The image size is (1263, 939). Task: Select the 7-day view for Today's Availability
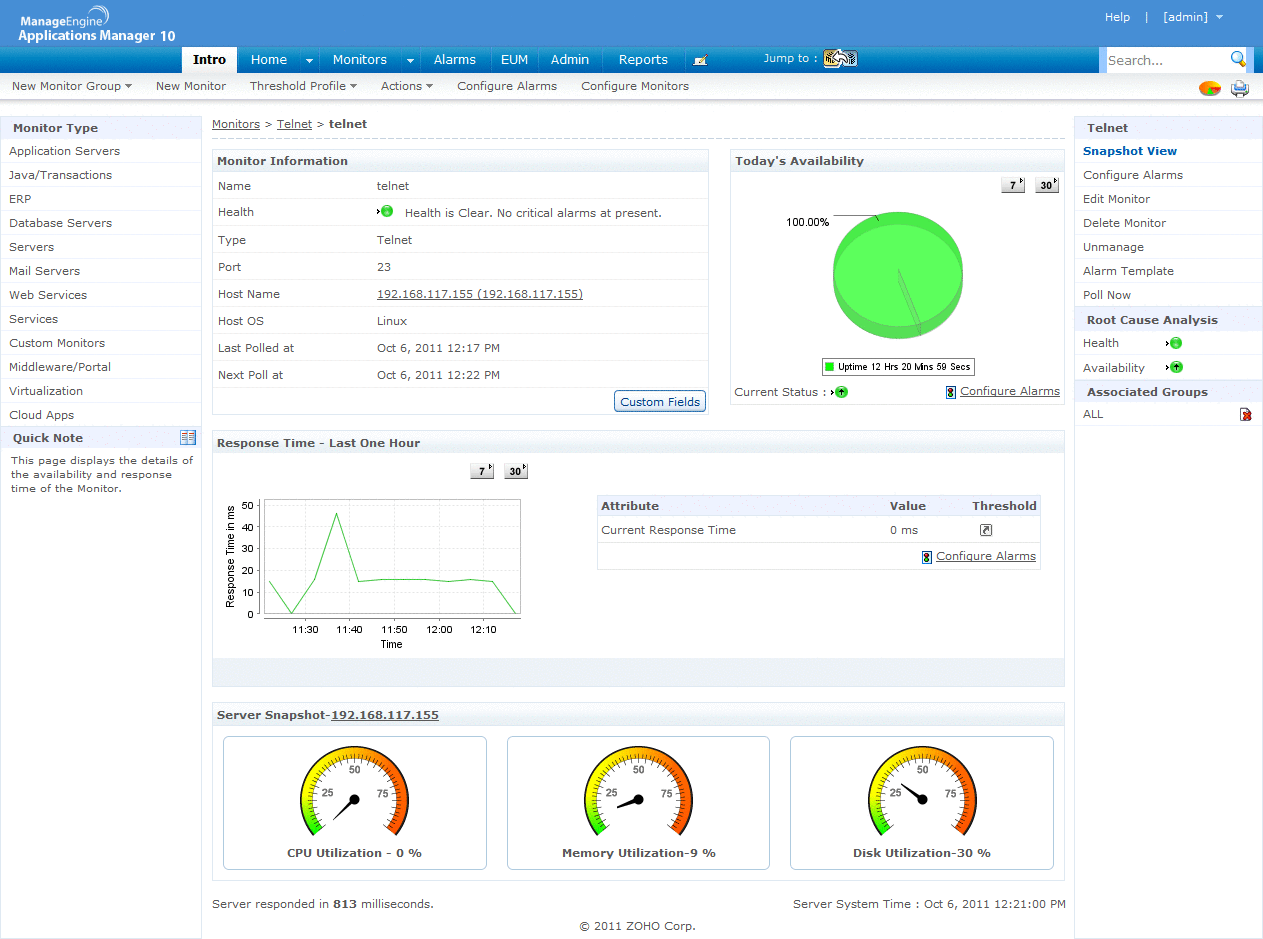(x=1012, y=184)
